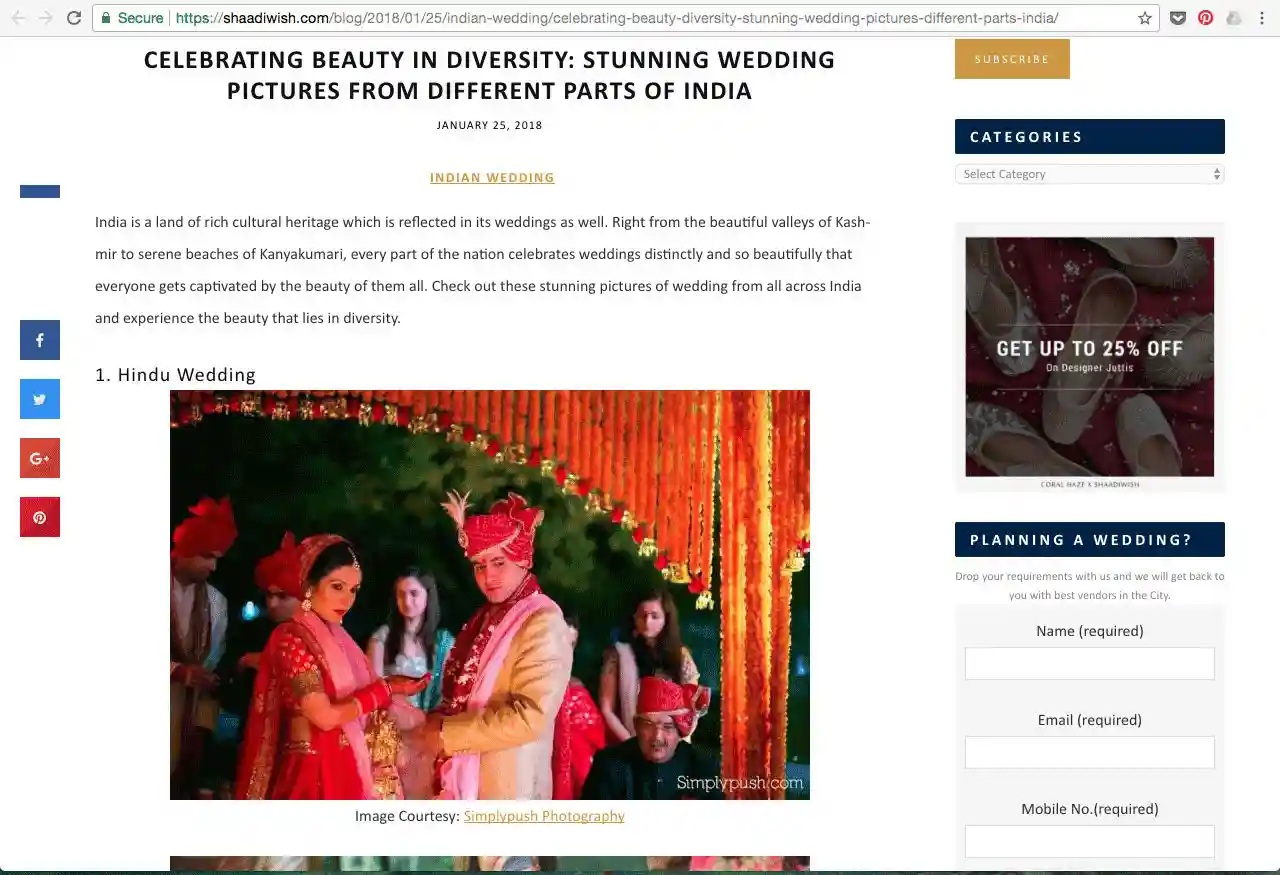Click the January 25, 2018 date
The height and width of the screenshot is (875, 1280).
pos(490,126)
